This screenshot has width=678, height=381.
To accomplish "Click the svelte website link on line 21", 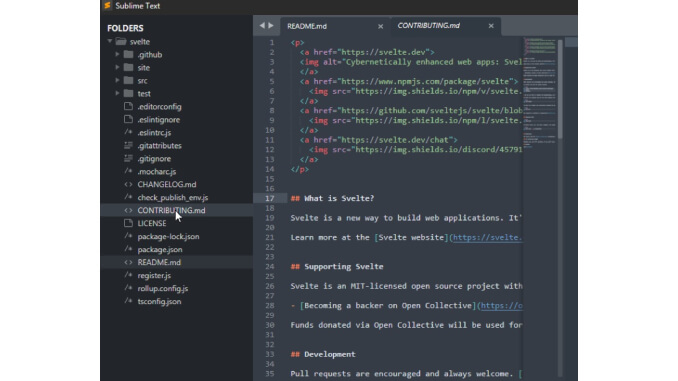I will pyautogui.click(x=487, y=237).
